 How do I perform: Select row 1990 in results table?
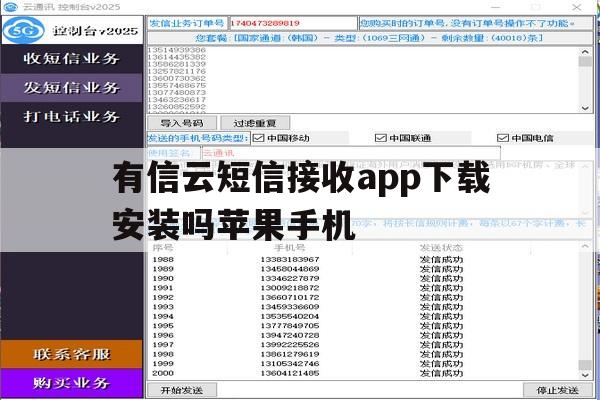click(x=363, y=278)
